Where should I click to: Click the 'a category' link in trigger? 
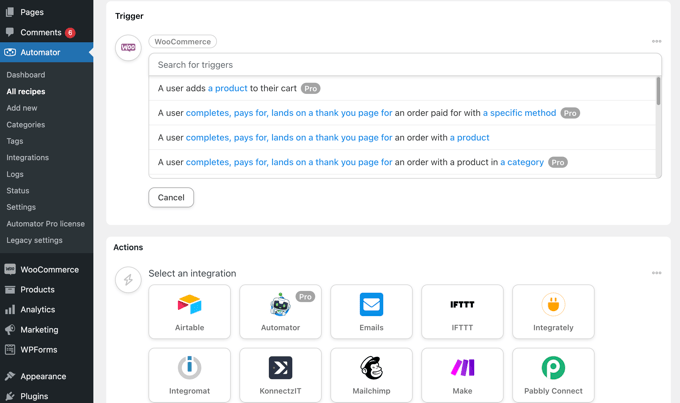(522, 162)
